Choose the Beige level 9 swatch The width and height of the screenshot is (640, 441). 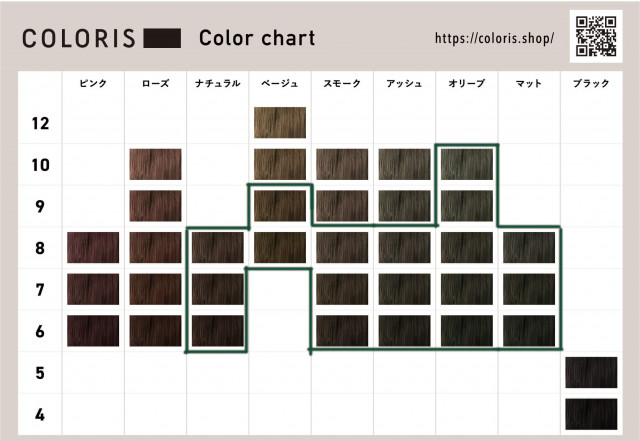(x=280, y=206)
